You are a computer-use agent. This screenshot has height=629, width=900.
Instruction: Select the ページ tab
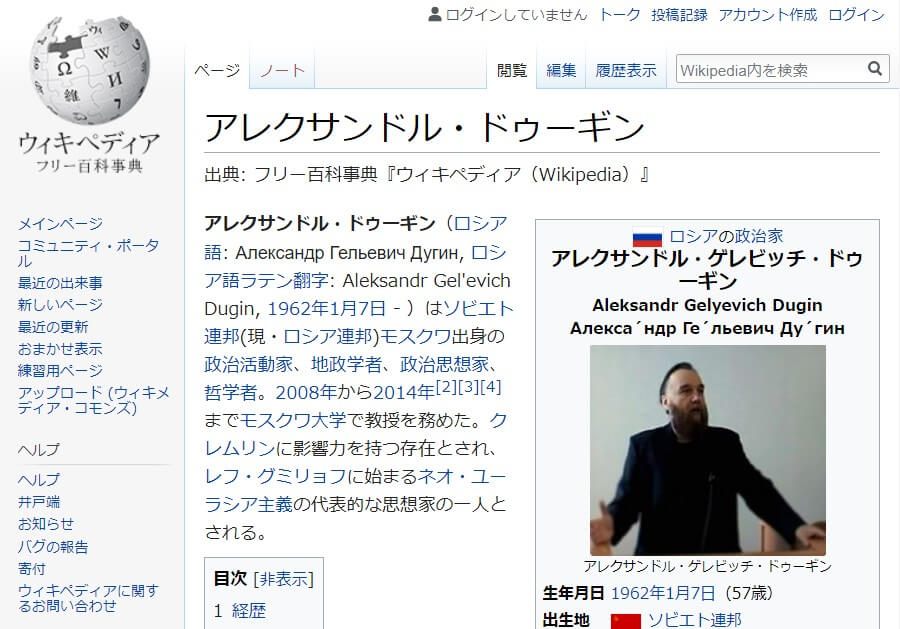pyautogui.click(x=216, y=68)
